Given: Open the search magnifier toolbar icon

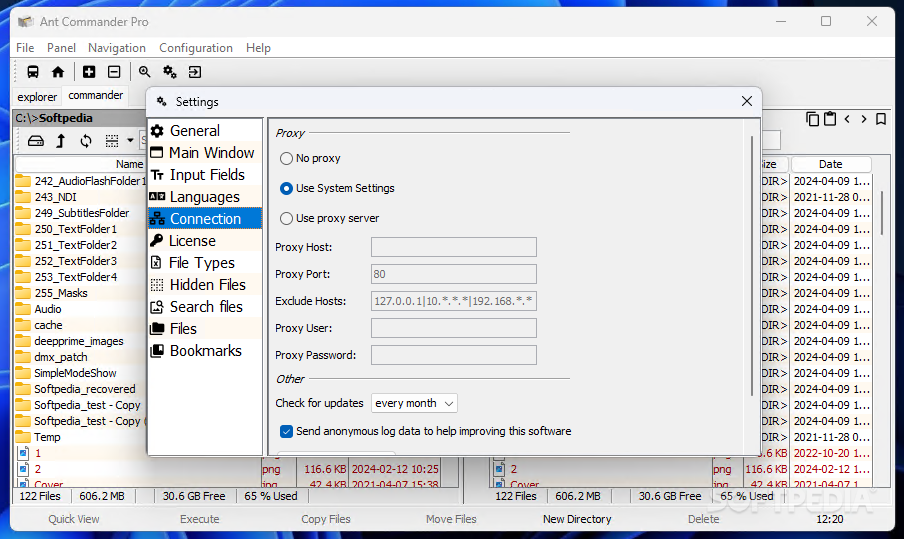Looking at the screenshot, I should click(x=144, y=72).
